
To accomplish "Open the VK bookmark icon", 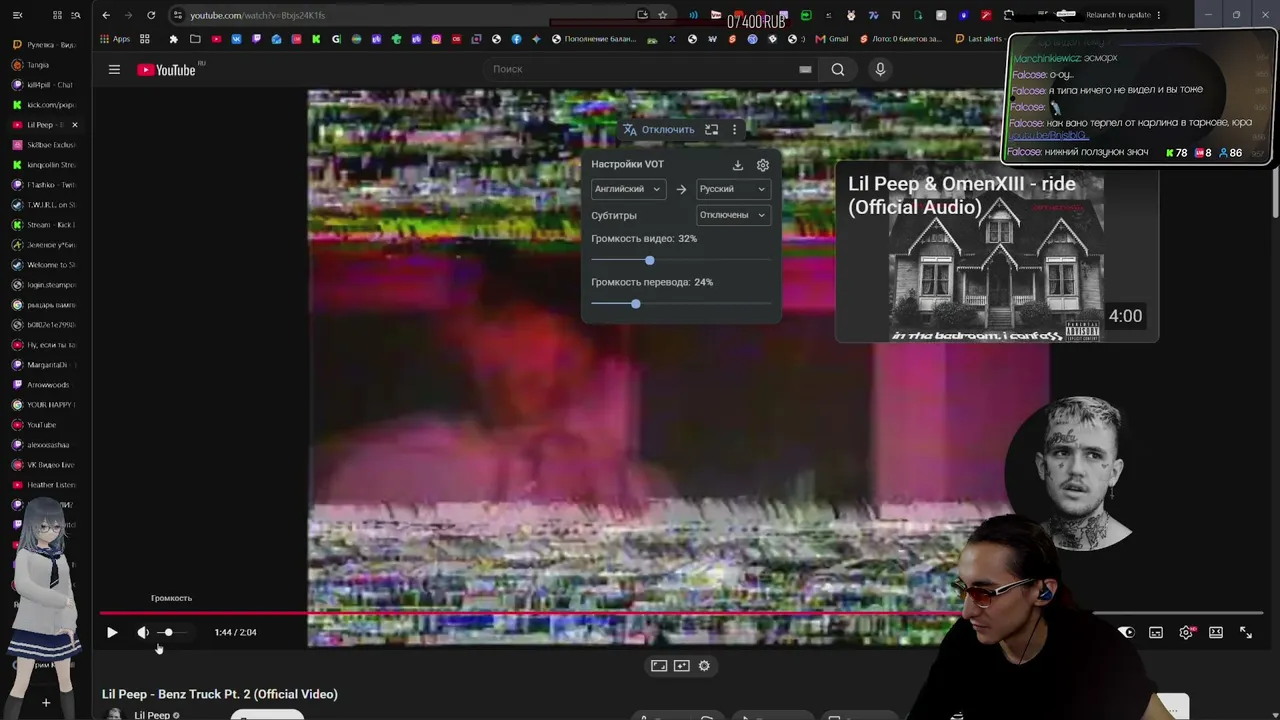I will pyautogui.click(x=236, y=39).
